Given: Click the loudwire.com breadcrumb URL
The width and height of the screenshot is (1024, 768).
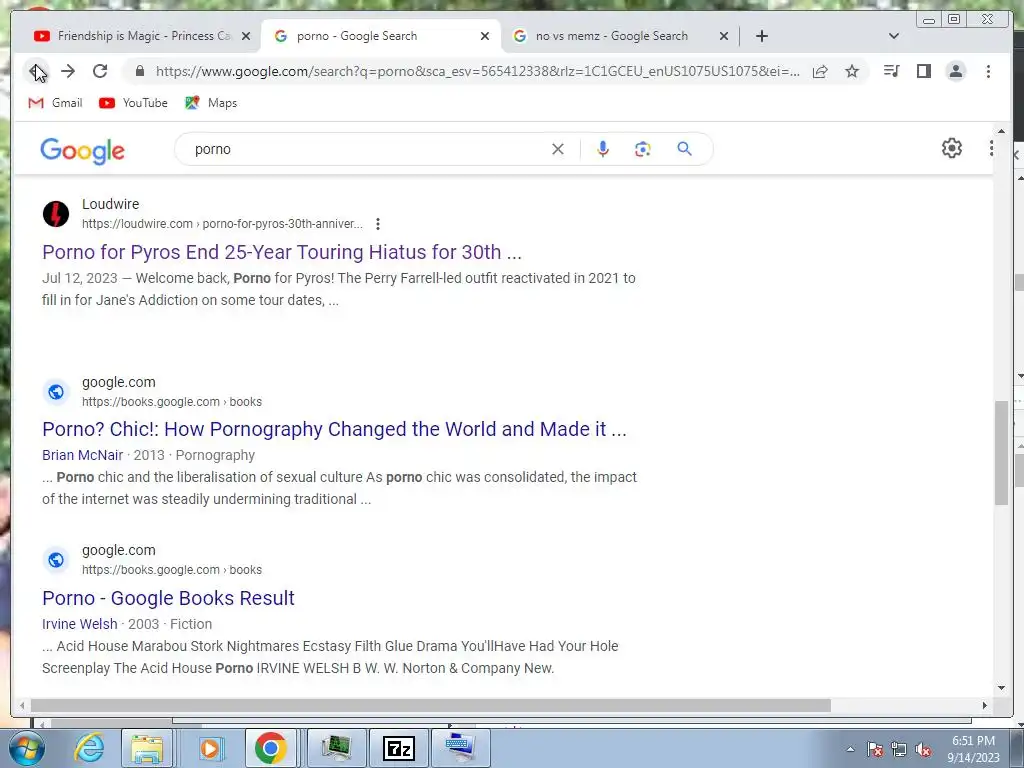Looking at the screenshot, I should tap(222, 224).
